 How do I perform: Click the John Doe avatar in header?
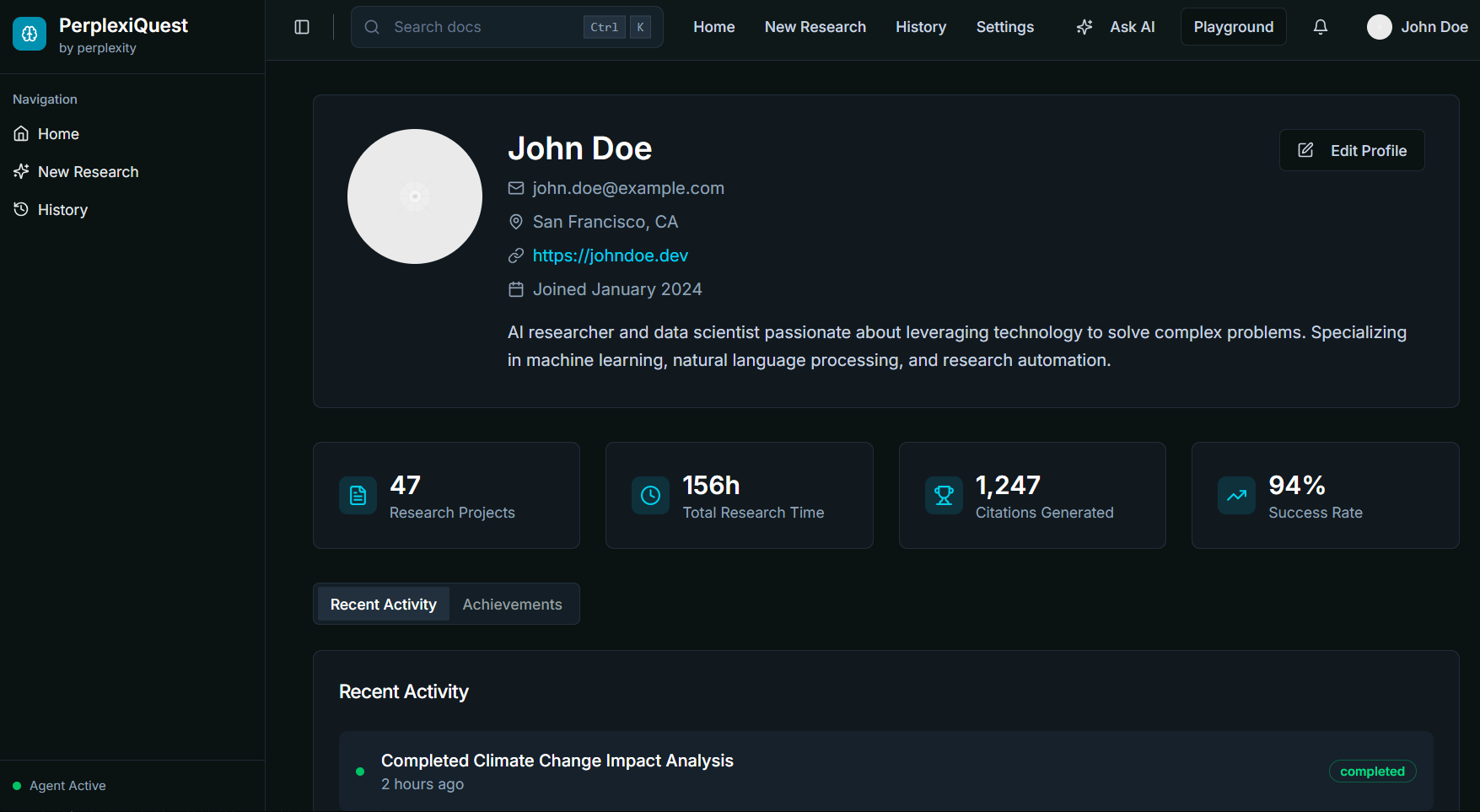(x=1380, y=27)
